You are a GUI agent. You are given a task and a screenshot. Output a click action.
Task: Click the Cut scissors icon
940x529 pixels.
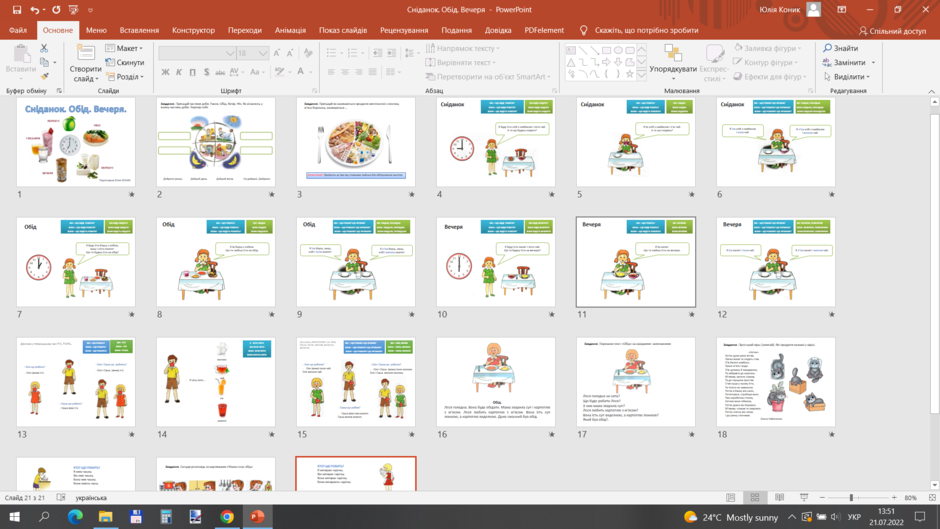point(44,48)
